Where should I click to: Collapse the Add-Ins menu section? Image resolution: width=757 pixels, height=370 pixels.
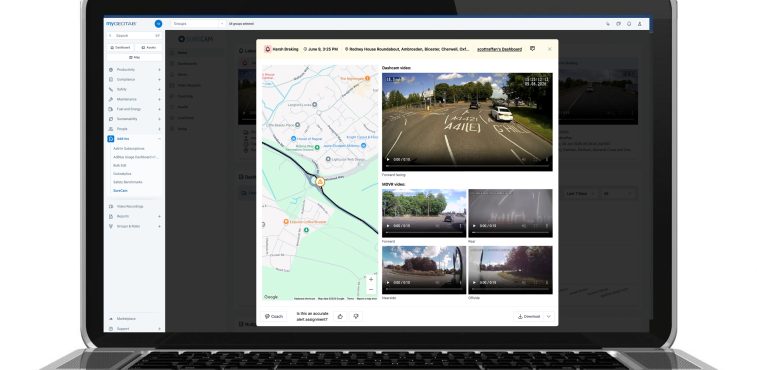point(159,139)
